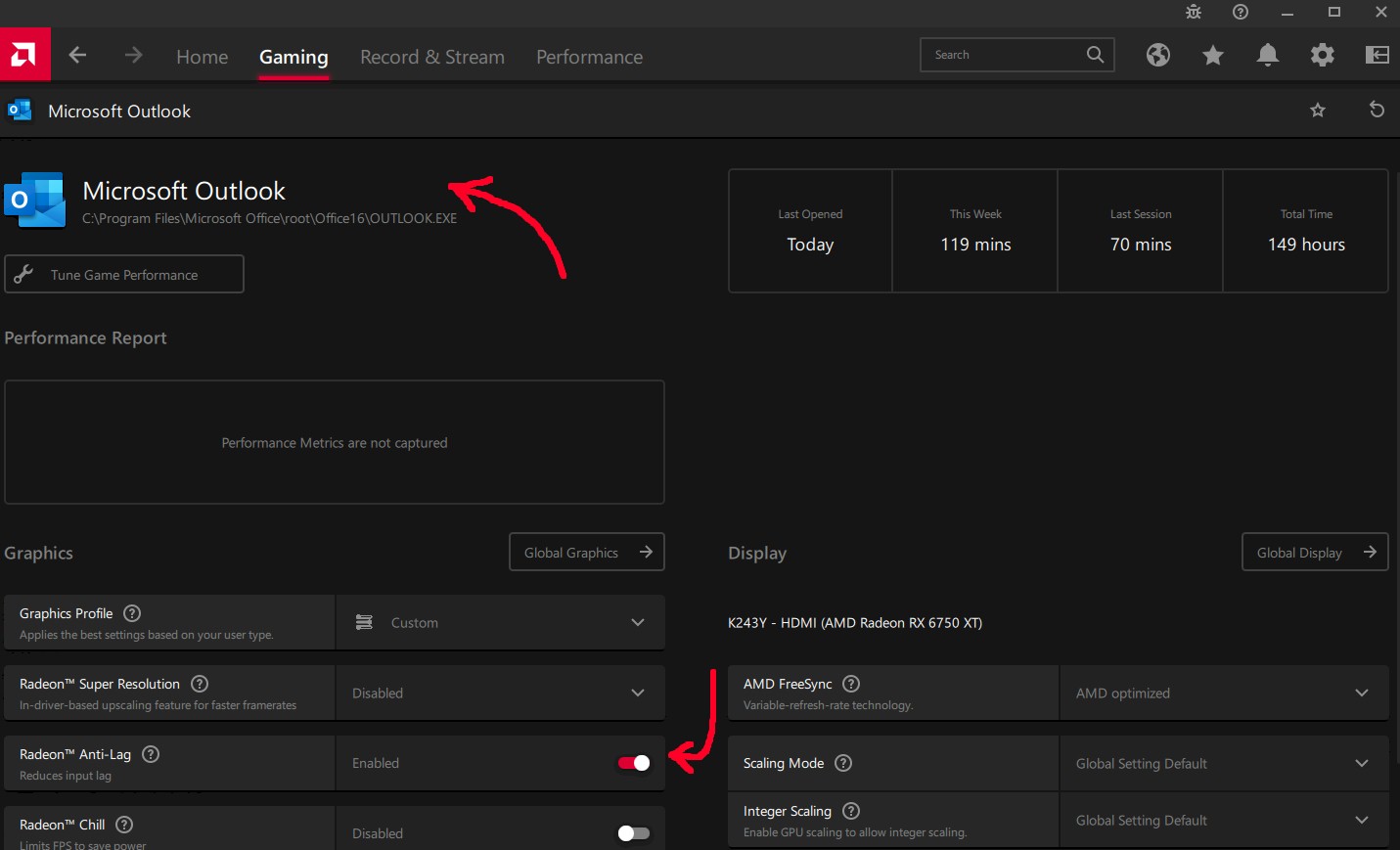Minimize the AMD Software window
The height and width of the screenshot is (850, 1400).
pos(1287,12)
